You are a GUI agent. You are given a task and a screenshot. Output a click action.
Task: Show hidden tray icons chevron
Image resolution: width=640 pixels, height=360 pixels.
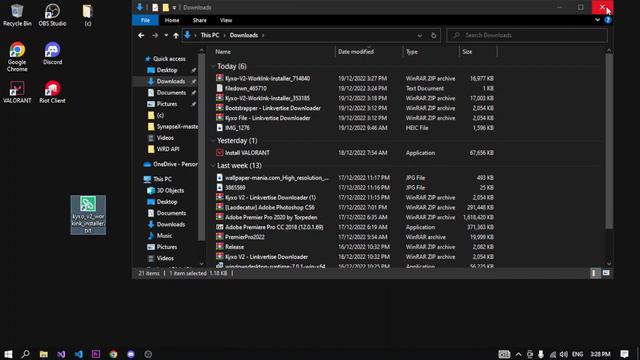518,354
